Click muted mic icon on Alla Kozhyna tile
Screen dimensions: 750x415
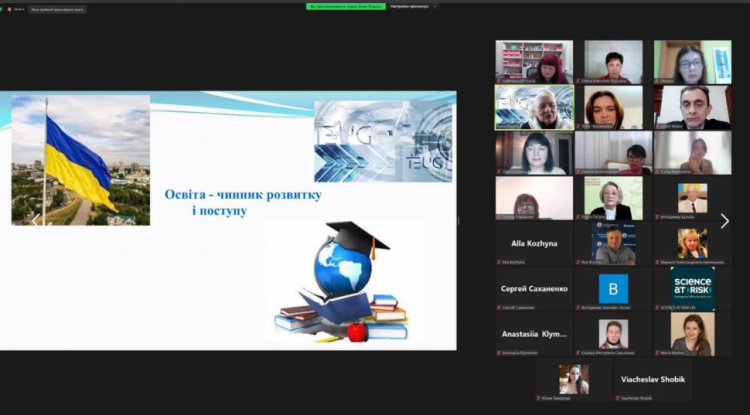(499, 262)
